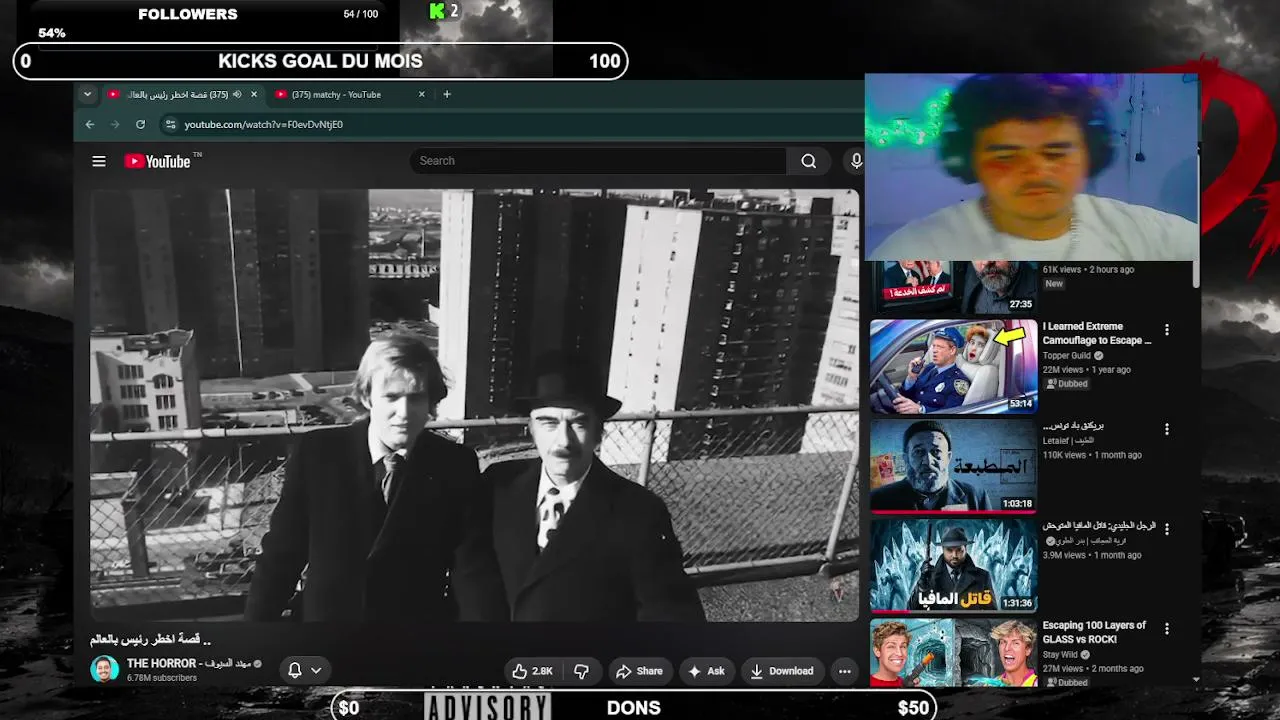The image size is (1280, 720).
Task: Open options for the Letaief video
Action: (x=1166, y=429)
